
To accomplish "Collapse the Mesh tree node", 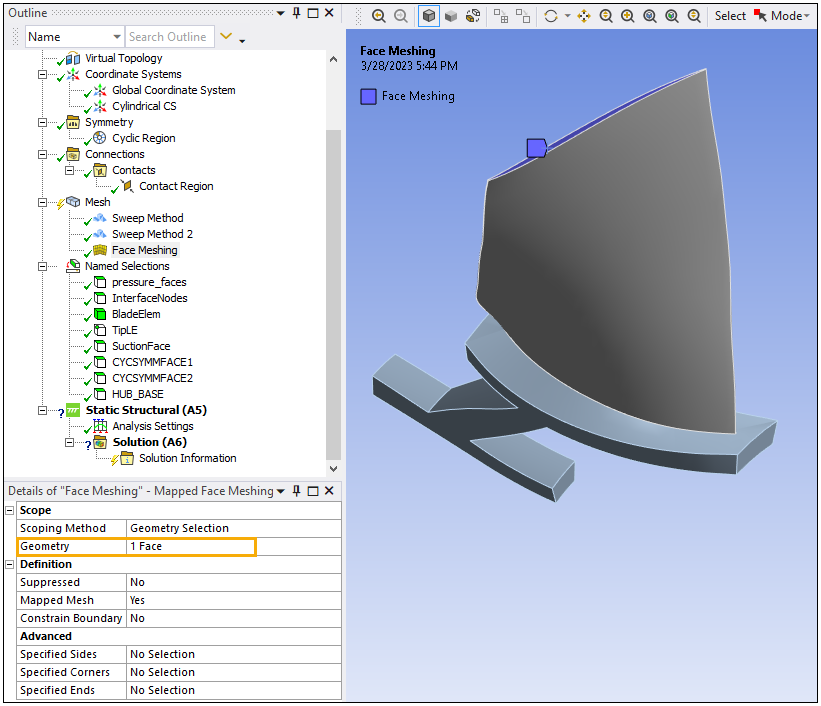I will 43,202.
